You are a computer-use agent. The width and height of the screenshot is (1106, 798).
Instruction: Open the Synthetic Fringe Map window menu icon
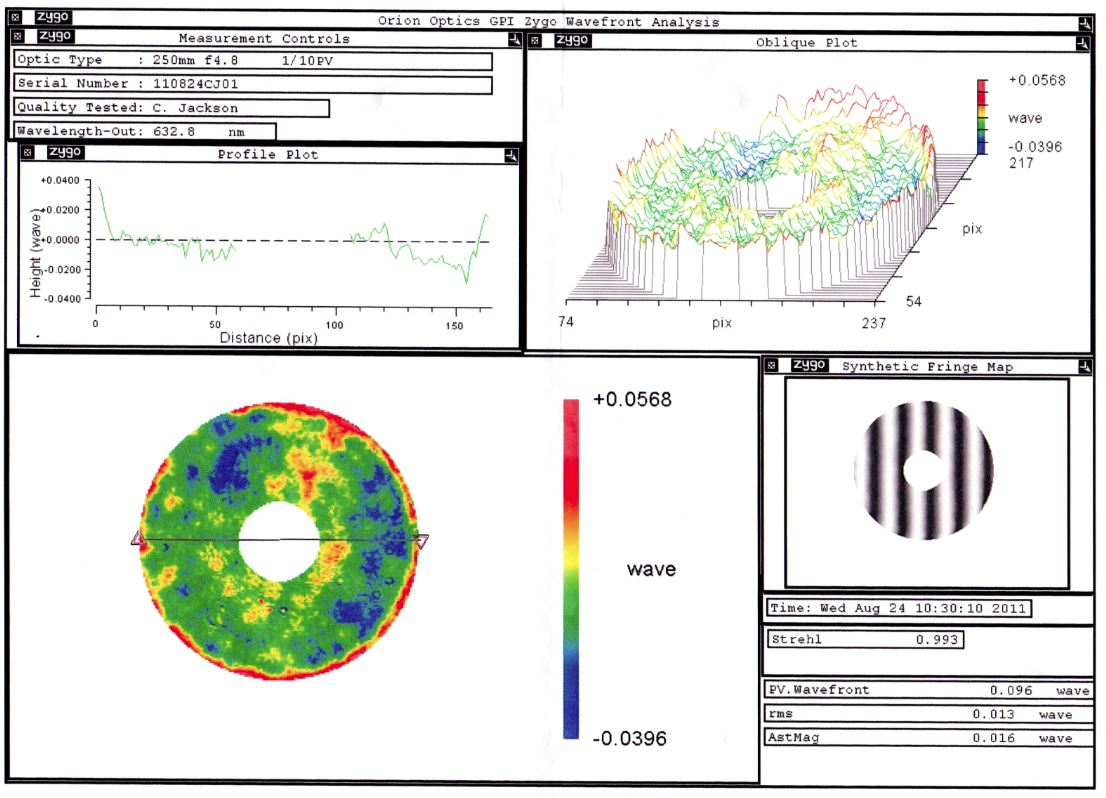coord(772,365)
